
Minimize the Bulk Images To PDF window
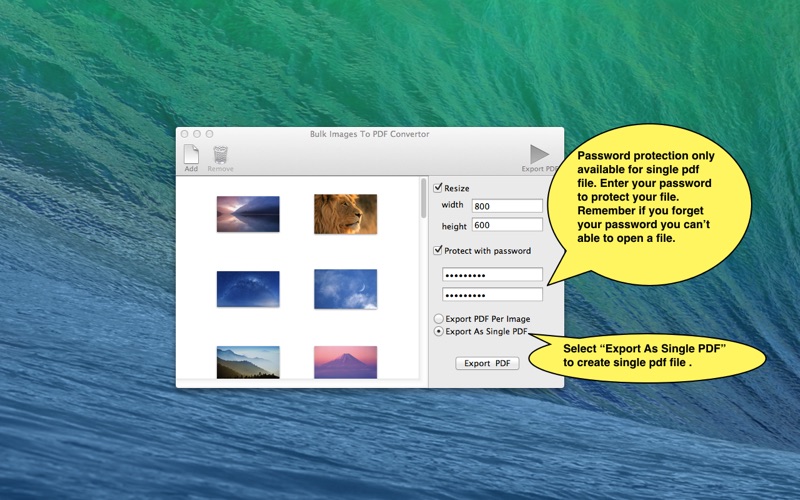(197, 134)
